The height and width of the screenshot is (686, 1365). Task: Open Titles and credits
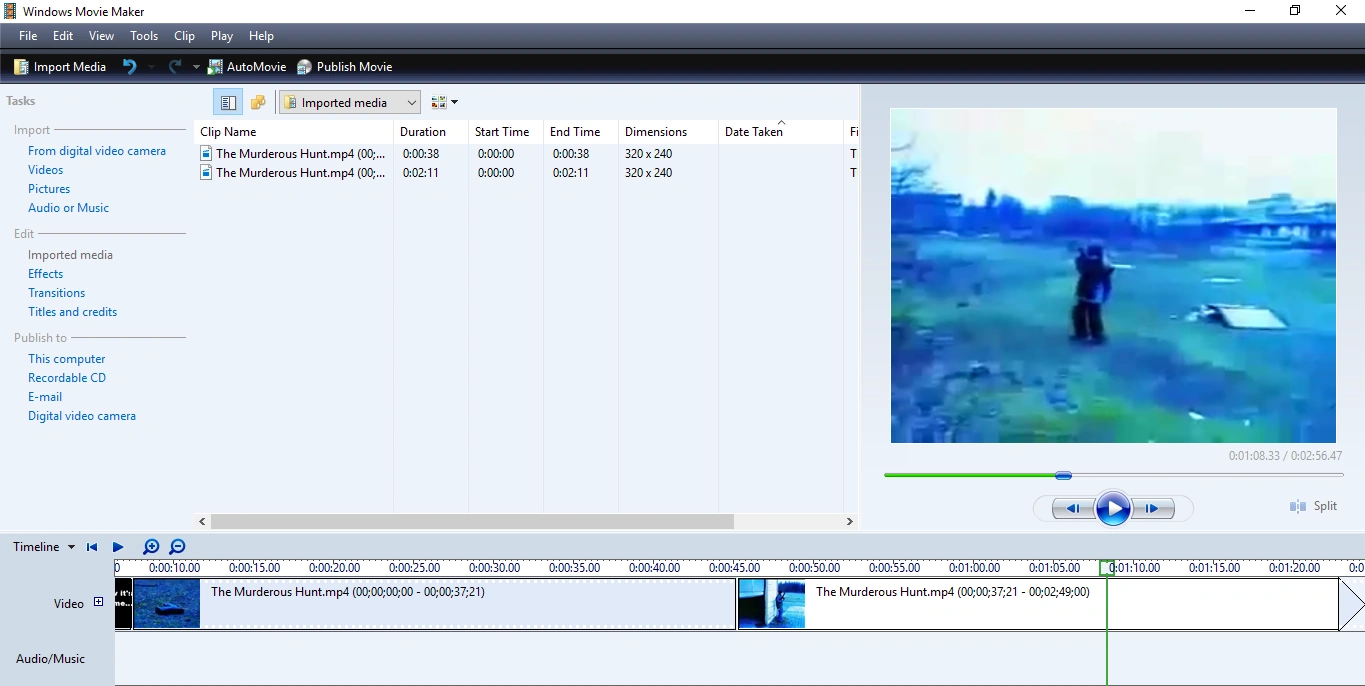(x=73, y=312)
